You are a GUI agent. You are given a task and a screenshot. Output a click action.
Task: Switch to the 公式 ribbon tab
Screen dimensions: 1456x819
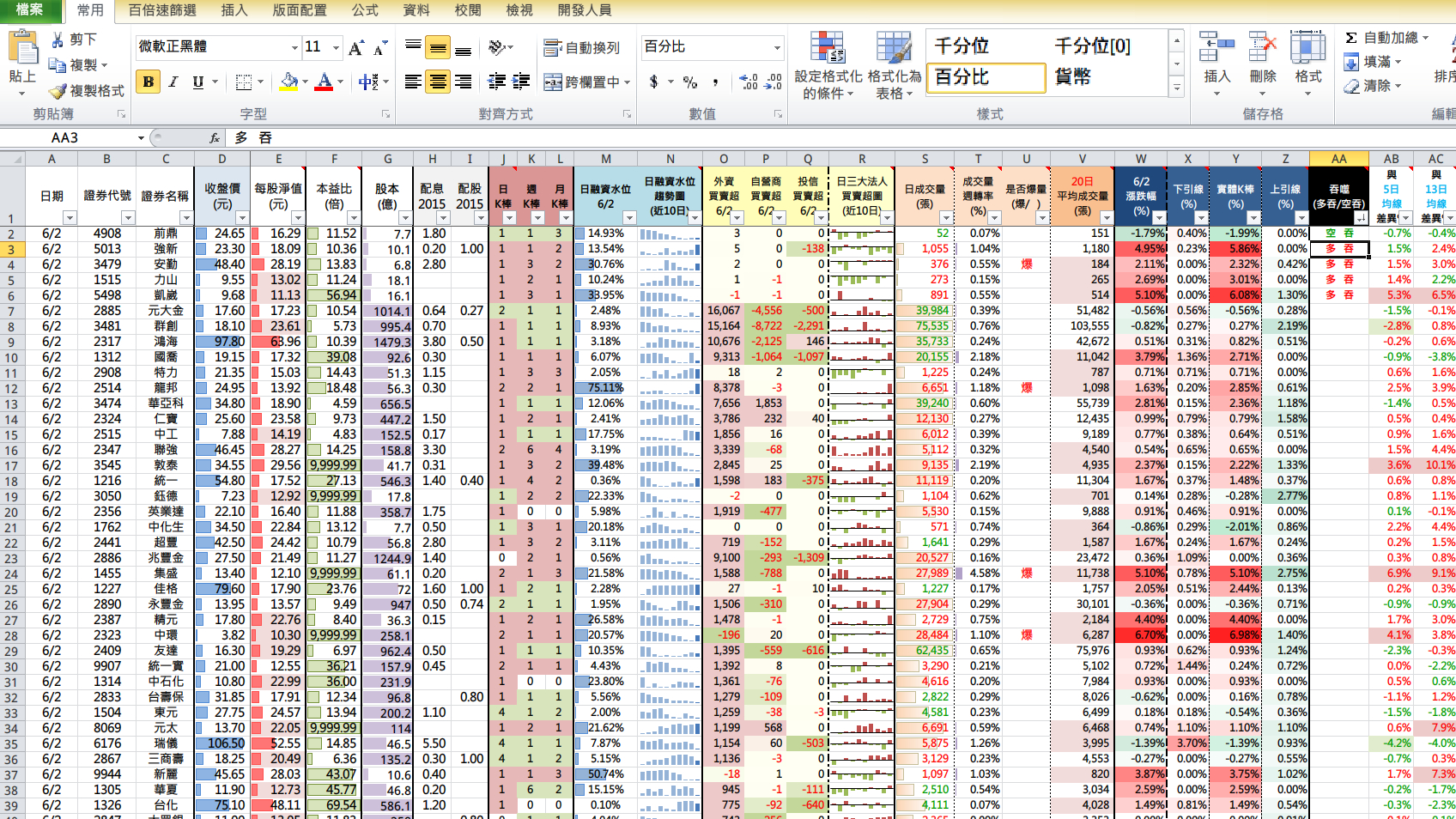point(365,10)
